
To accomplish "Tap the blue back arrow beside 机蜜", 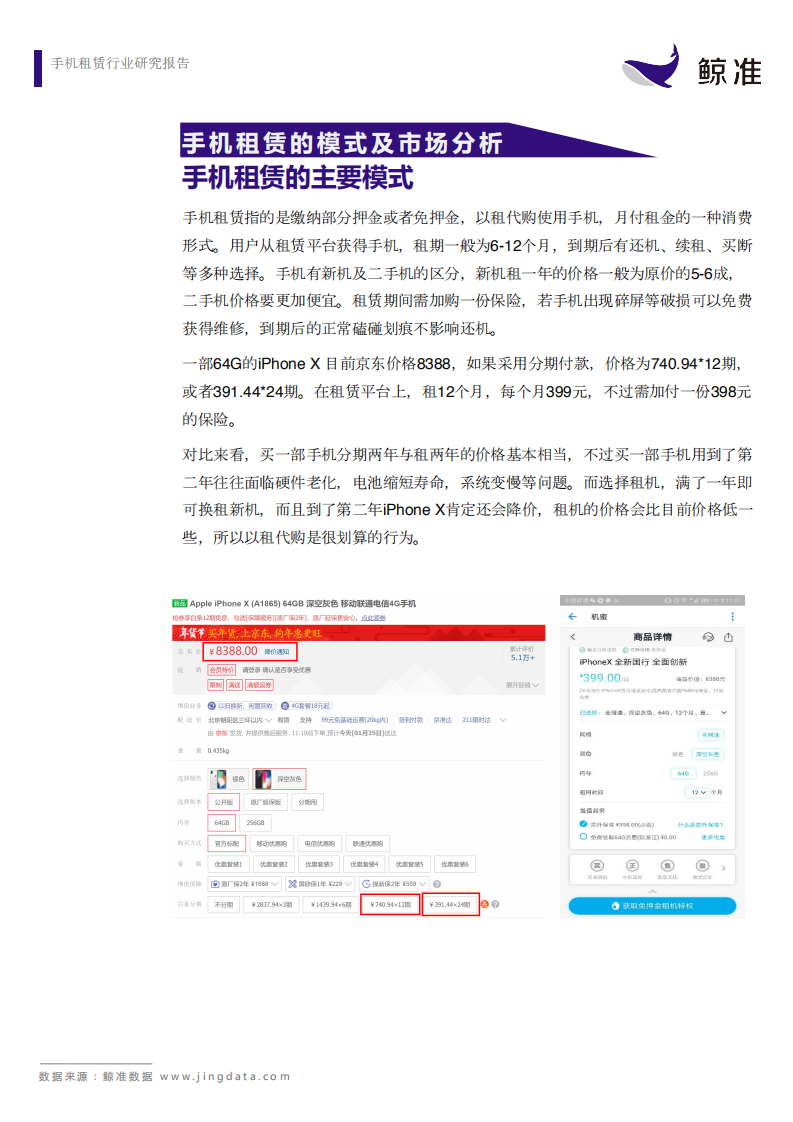I will (572, 616).
